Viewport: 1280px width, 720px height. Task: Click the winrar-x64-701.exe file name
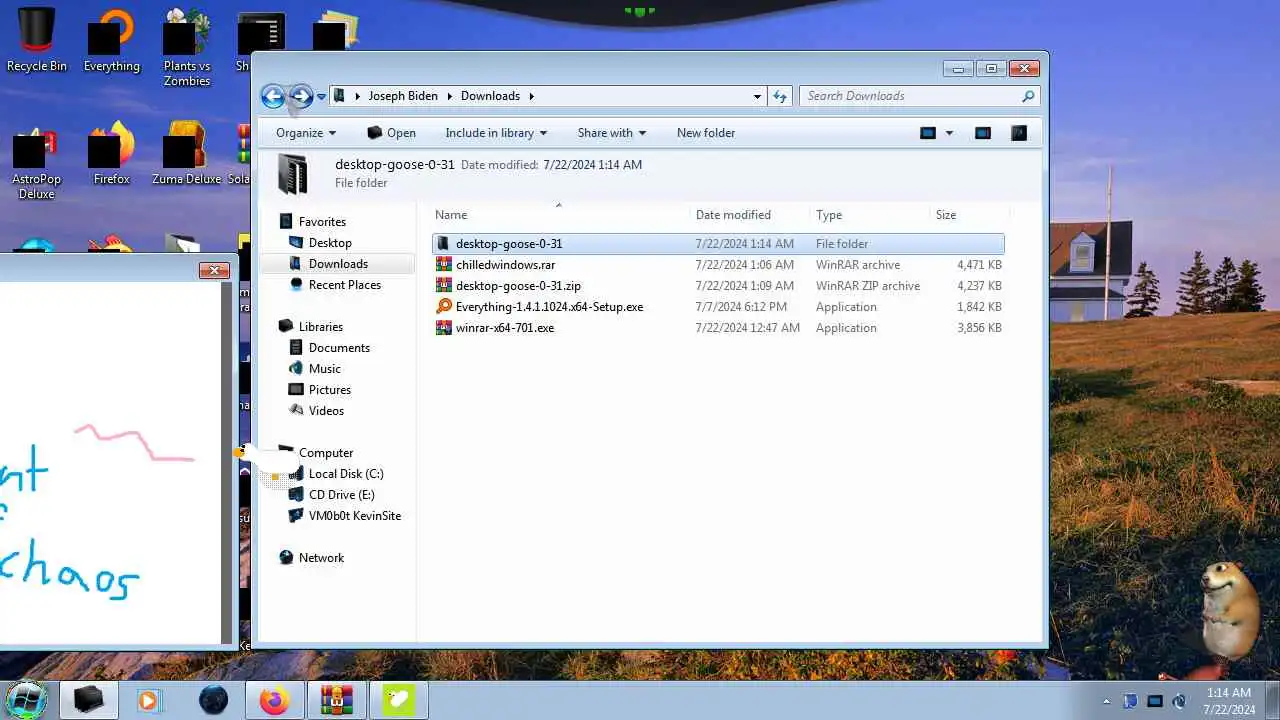pos(504,328)
